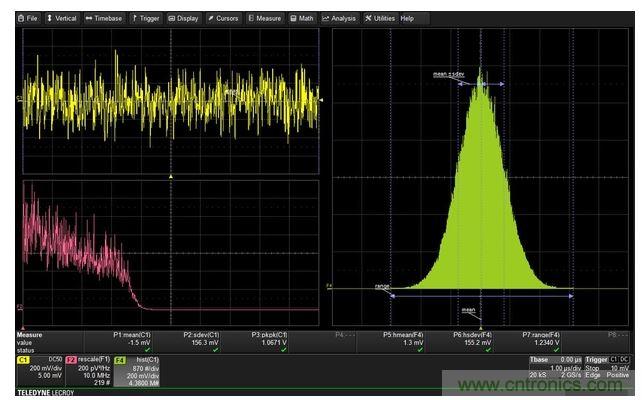
Task: Click the P3 pkpk(C1) status checkmark
Action: pos(283,349)
